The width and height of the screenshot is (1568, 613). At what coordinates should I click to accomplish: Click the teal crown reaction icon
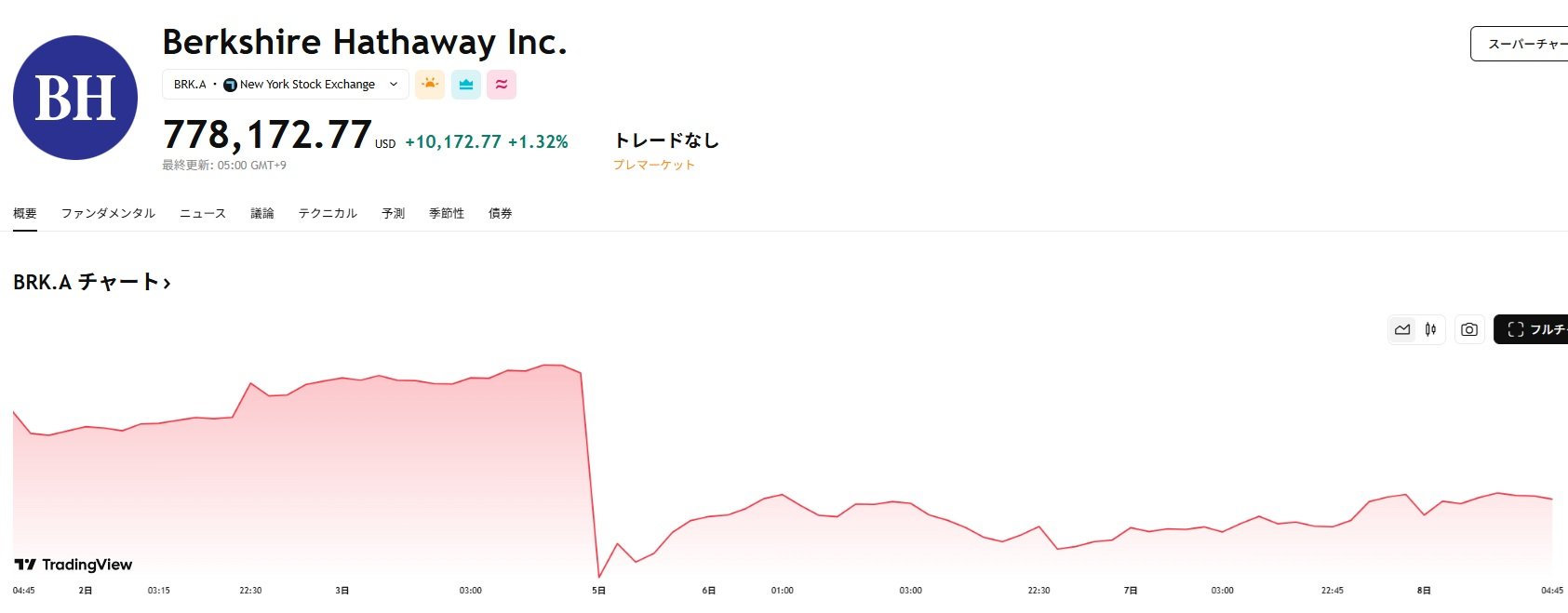point(465,84)
